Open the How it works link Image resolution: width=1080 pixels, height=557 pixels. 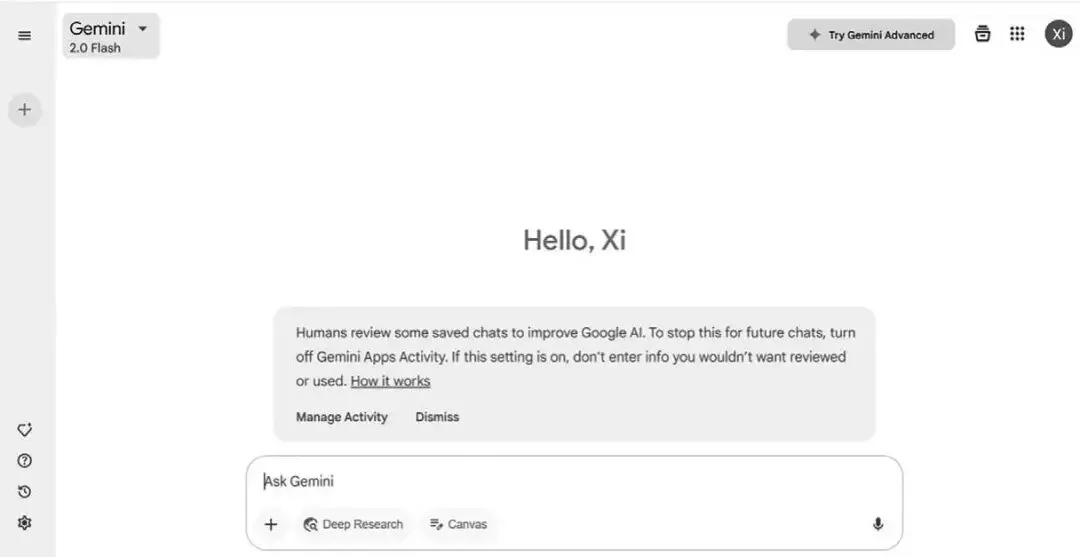click(x=390, y=381)
